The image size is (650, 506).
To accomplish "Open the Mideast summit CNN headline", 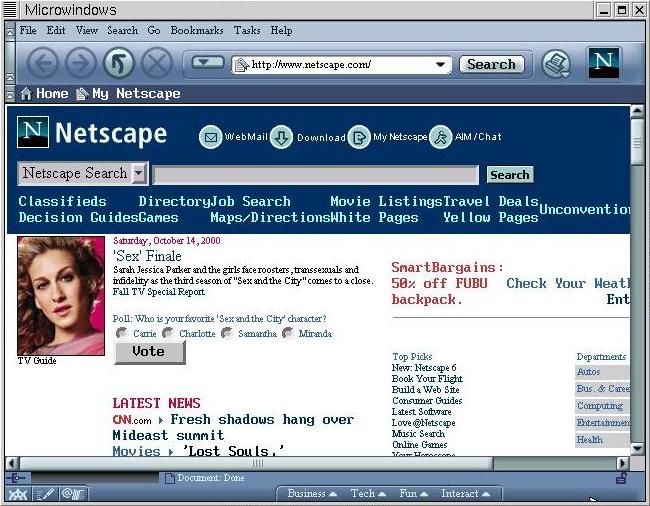I will coord(233,427).
